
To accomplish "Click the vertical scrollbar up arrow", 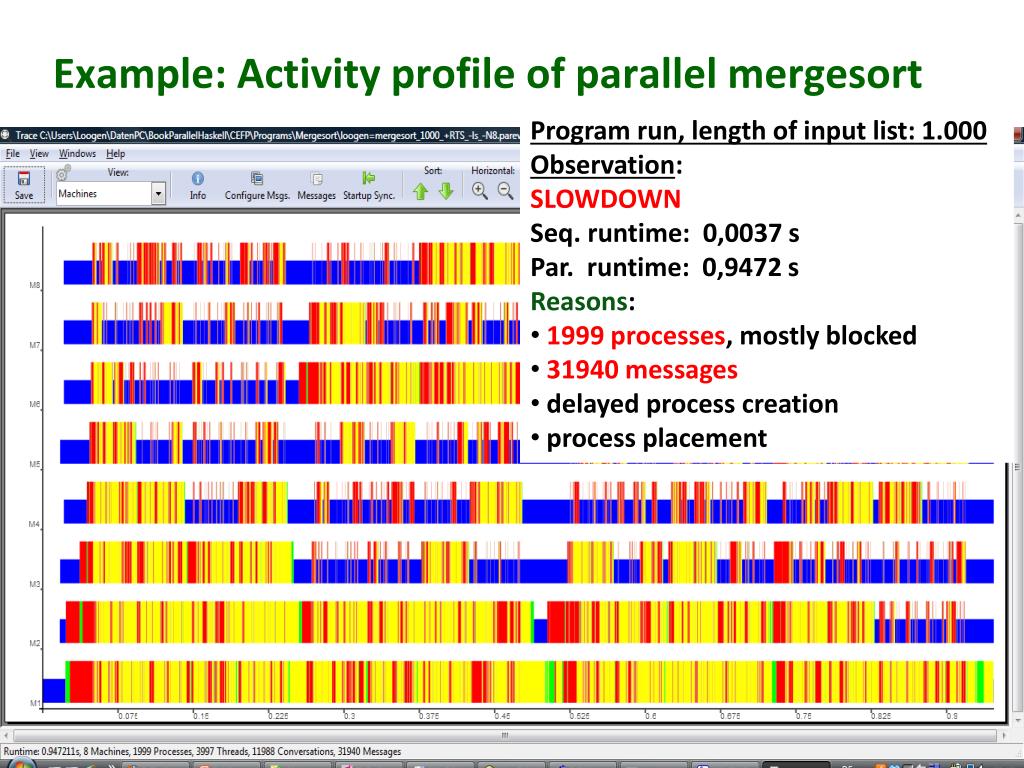I will [1017, 216].
